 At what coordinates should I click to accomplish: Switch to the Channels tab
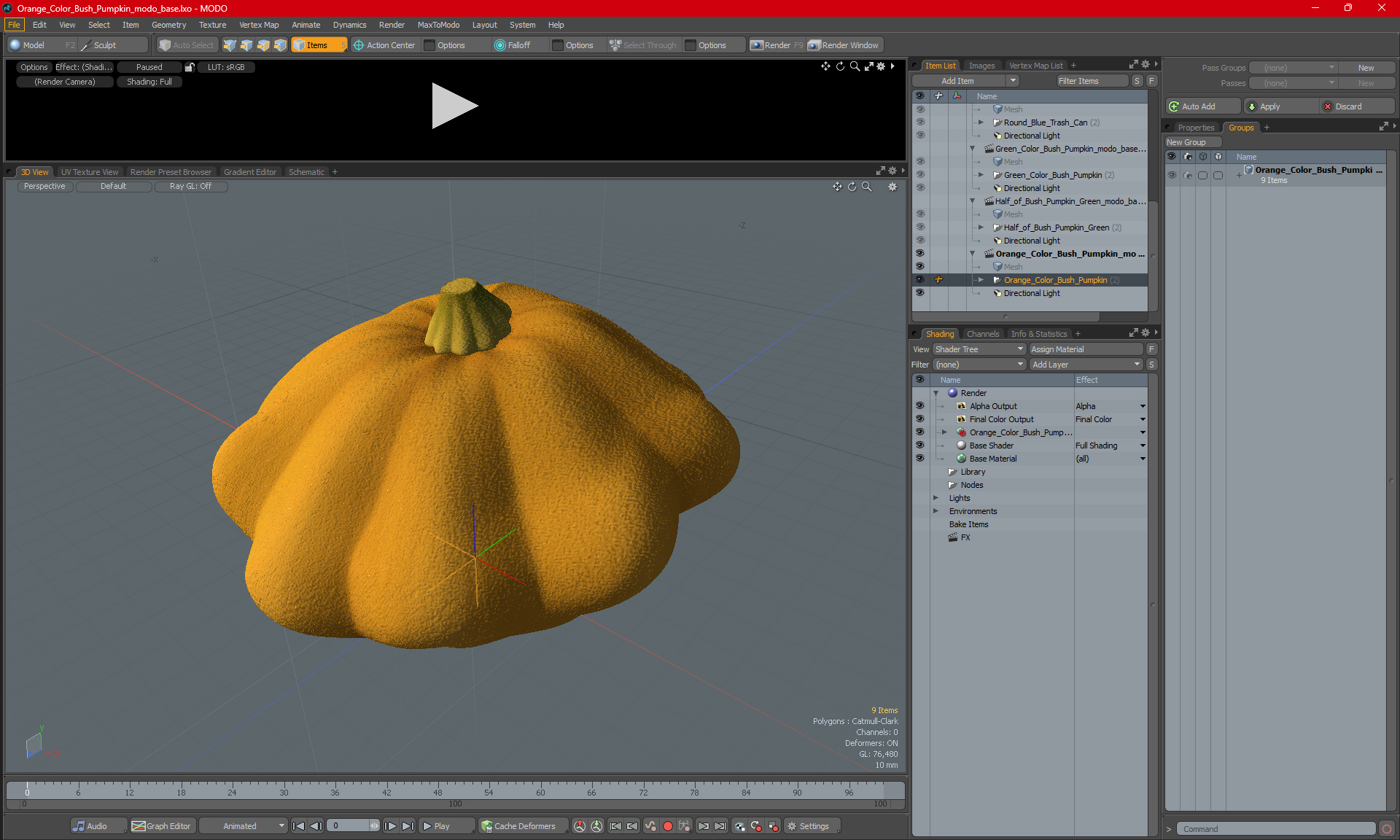[983, 334]
